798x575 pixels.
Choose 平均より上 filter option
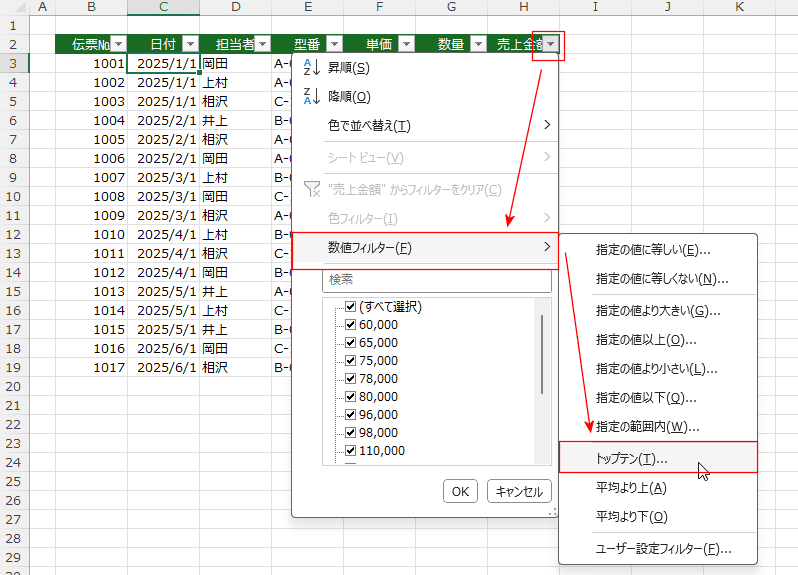(x=630, y=488)
